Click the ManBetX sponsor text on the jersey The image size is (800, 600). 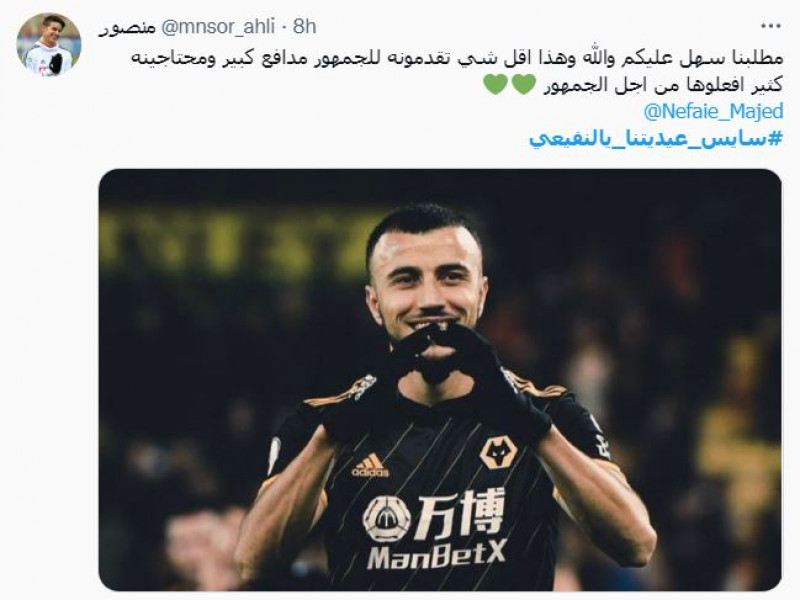click(x=437, y=555)
